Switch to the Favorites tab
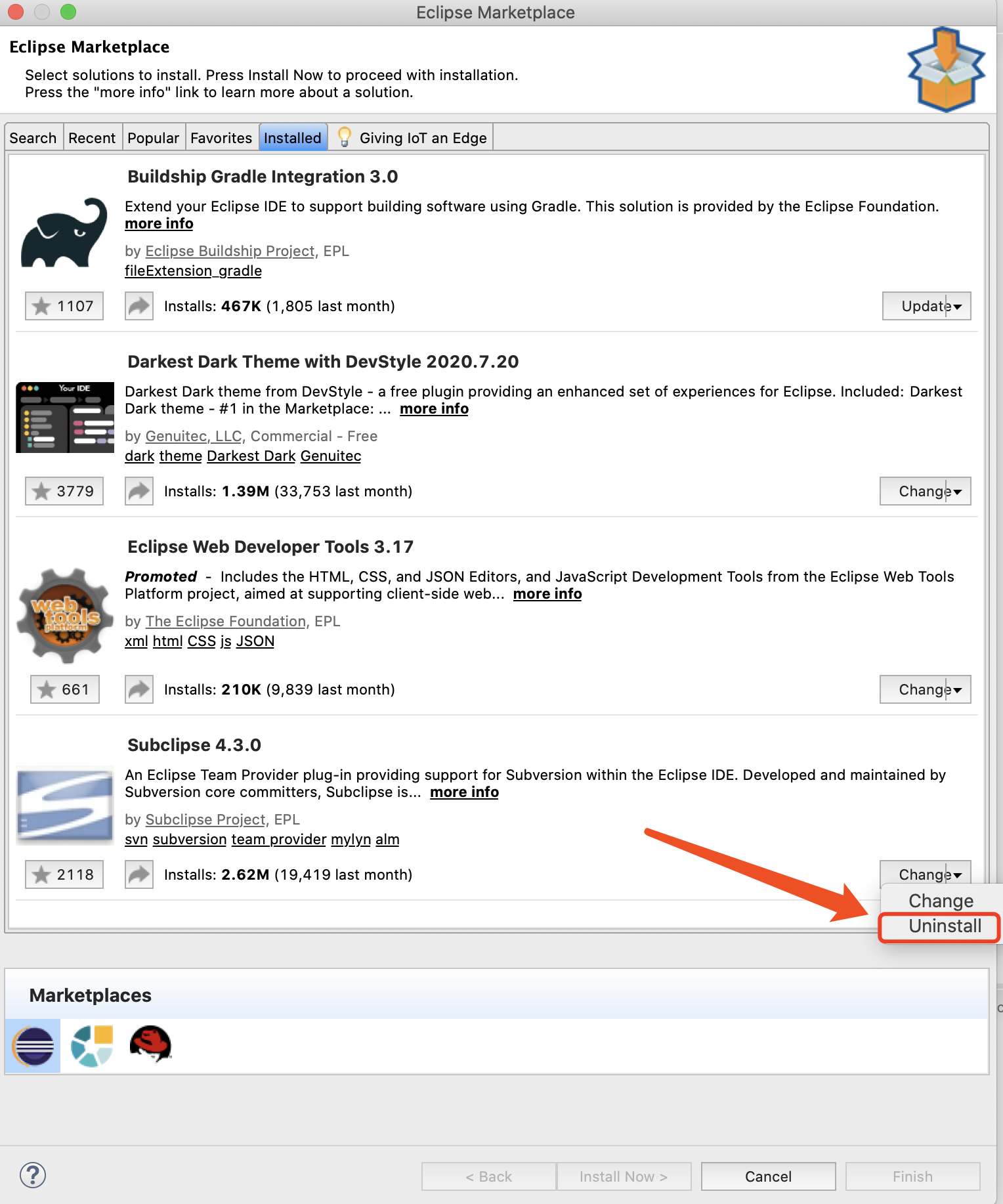Viewport: 1003px width, 1204px height. [221, 138]
